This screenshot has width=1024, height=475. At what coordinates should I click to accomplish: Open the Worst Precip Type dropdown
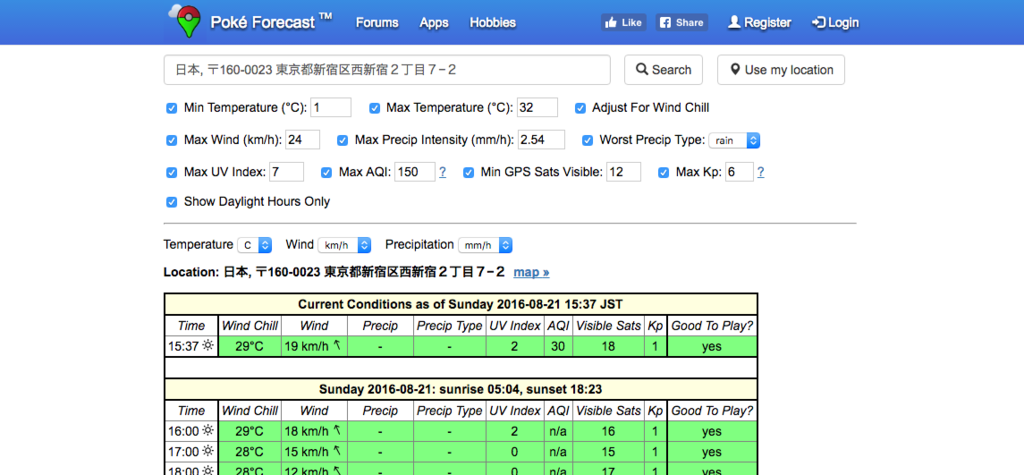tap(735, 140)
